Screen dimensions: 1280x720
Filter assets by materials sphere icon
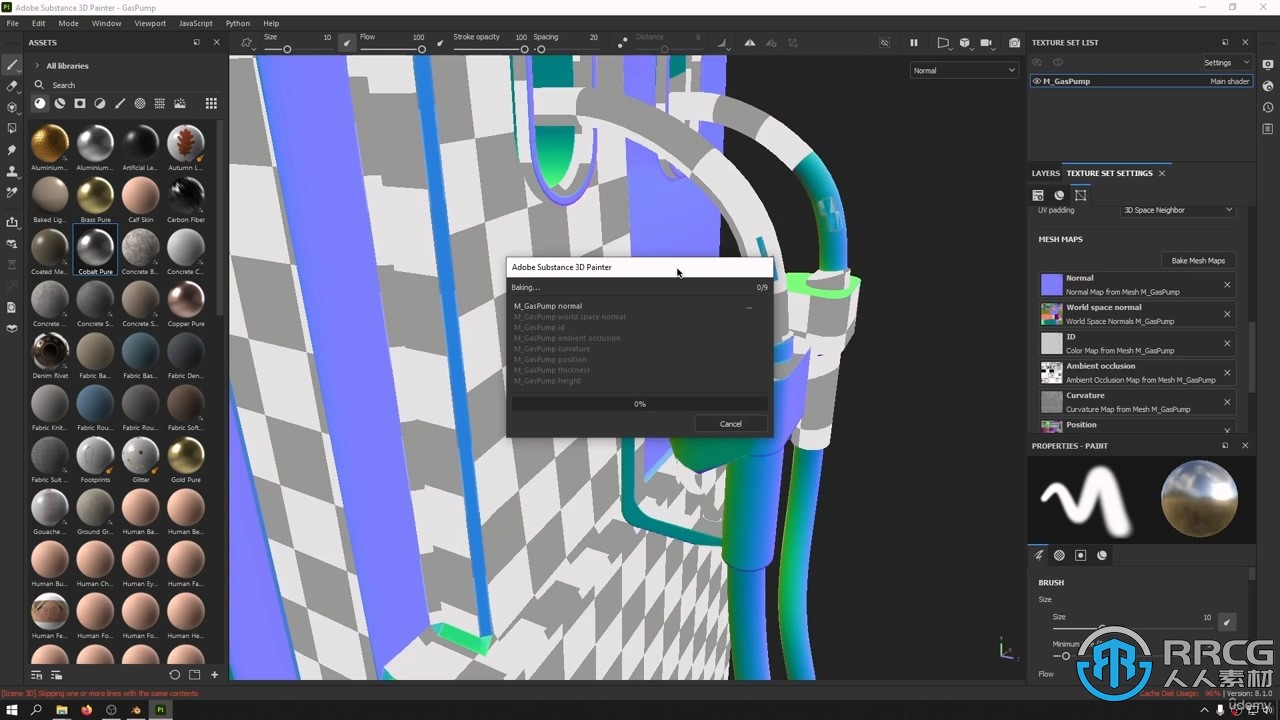pyautogui.click(x=40, y=103)
